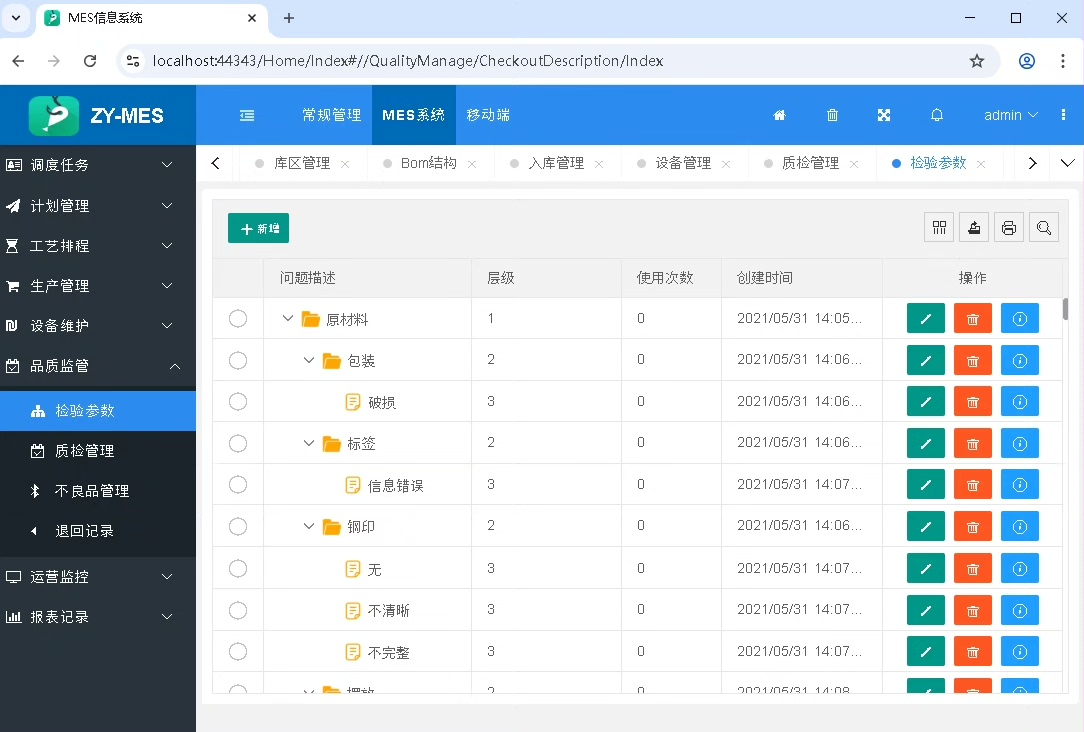1084x732 pixels.
Task: Switch to the 设备管理 tab
Action: 683,163
